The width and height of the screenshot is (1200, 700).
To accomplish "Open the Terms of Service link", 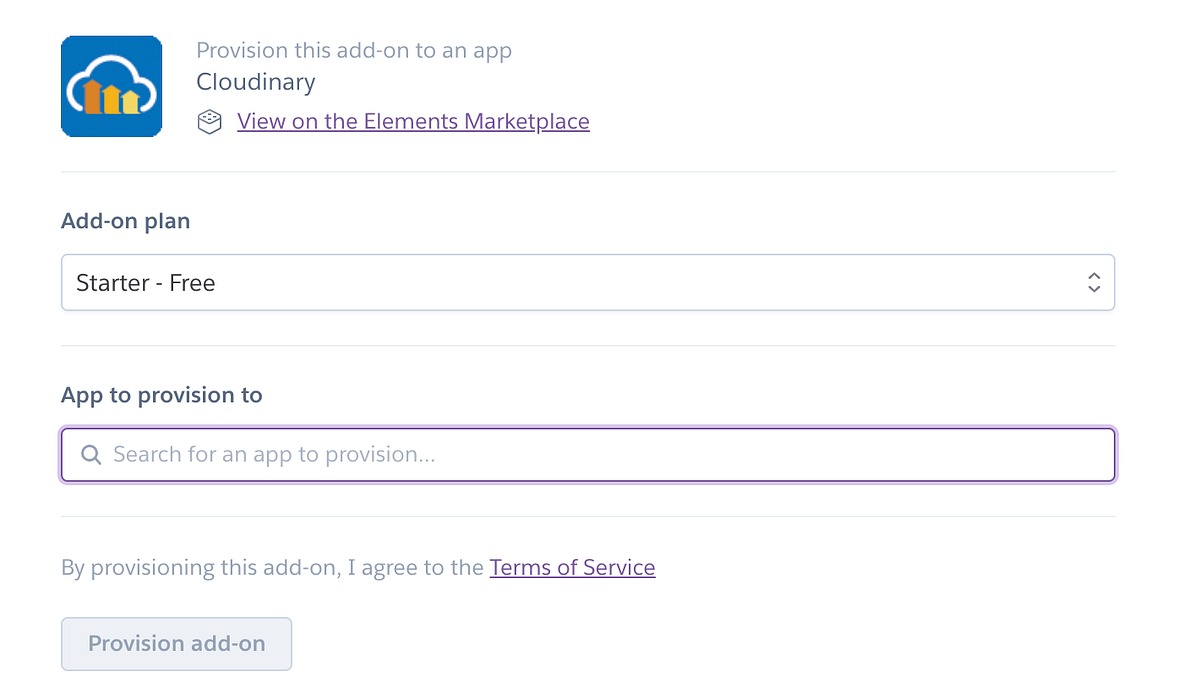I will pos(572,568).
